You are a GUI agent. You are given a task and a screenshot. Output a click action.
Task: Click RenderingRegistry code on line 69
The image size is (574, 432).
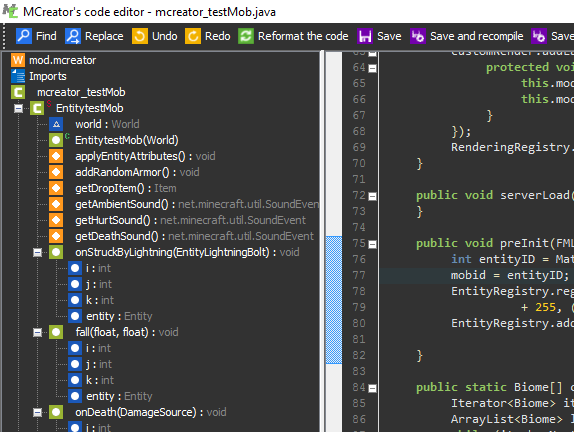click(x=512, y=147)
